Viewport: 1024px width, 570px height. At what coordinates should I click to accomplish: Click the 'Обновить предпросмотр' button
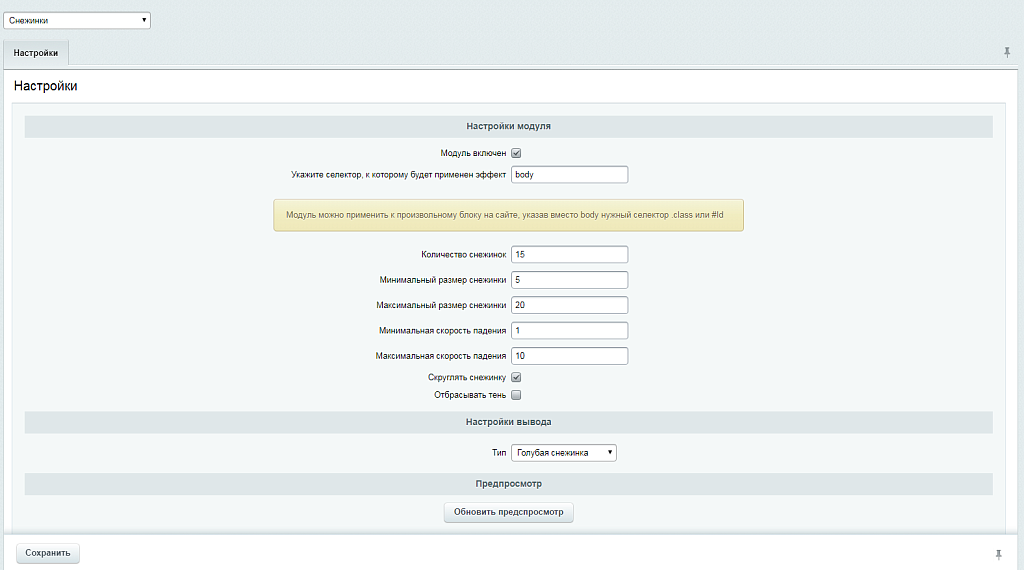click(x=508, y=512)
